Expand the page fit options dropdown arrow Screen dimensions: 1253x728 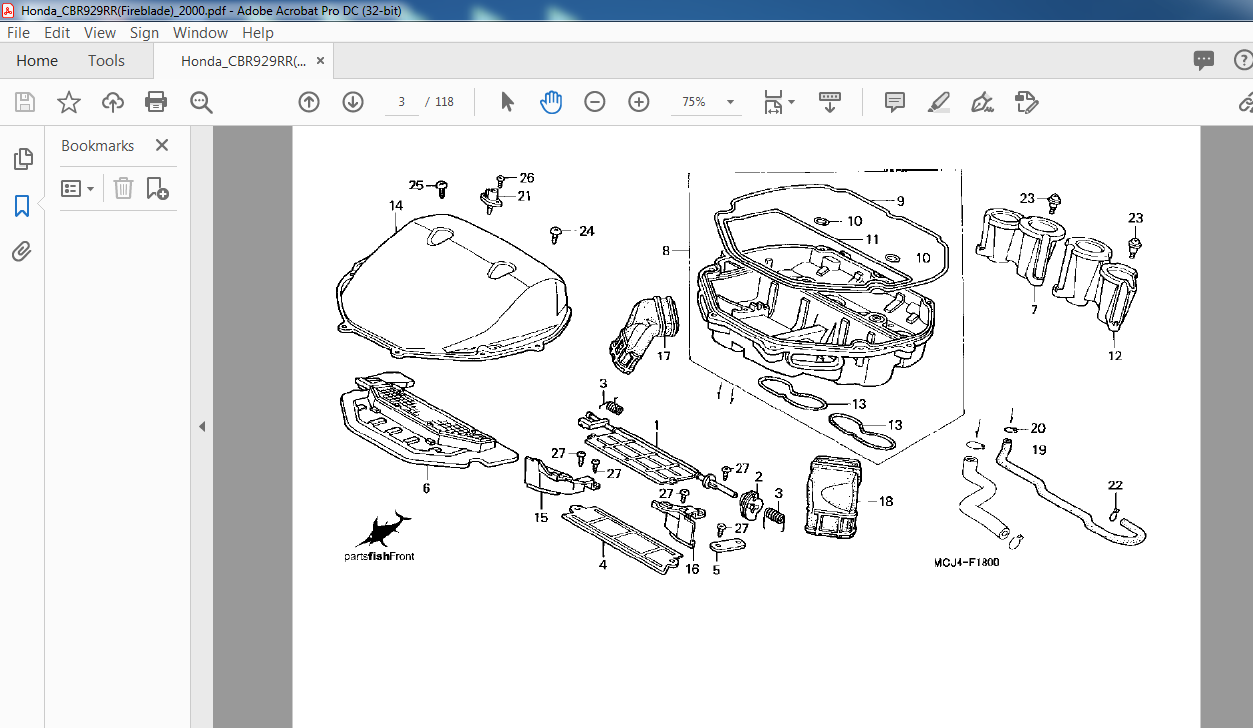[792, 102]
